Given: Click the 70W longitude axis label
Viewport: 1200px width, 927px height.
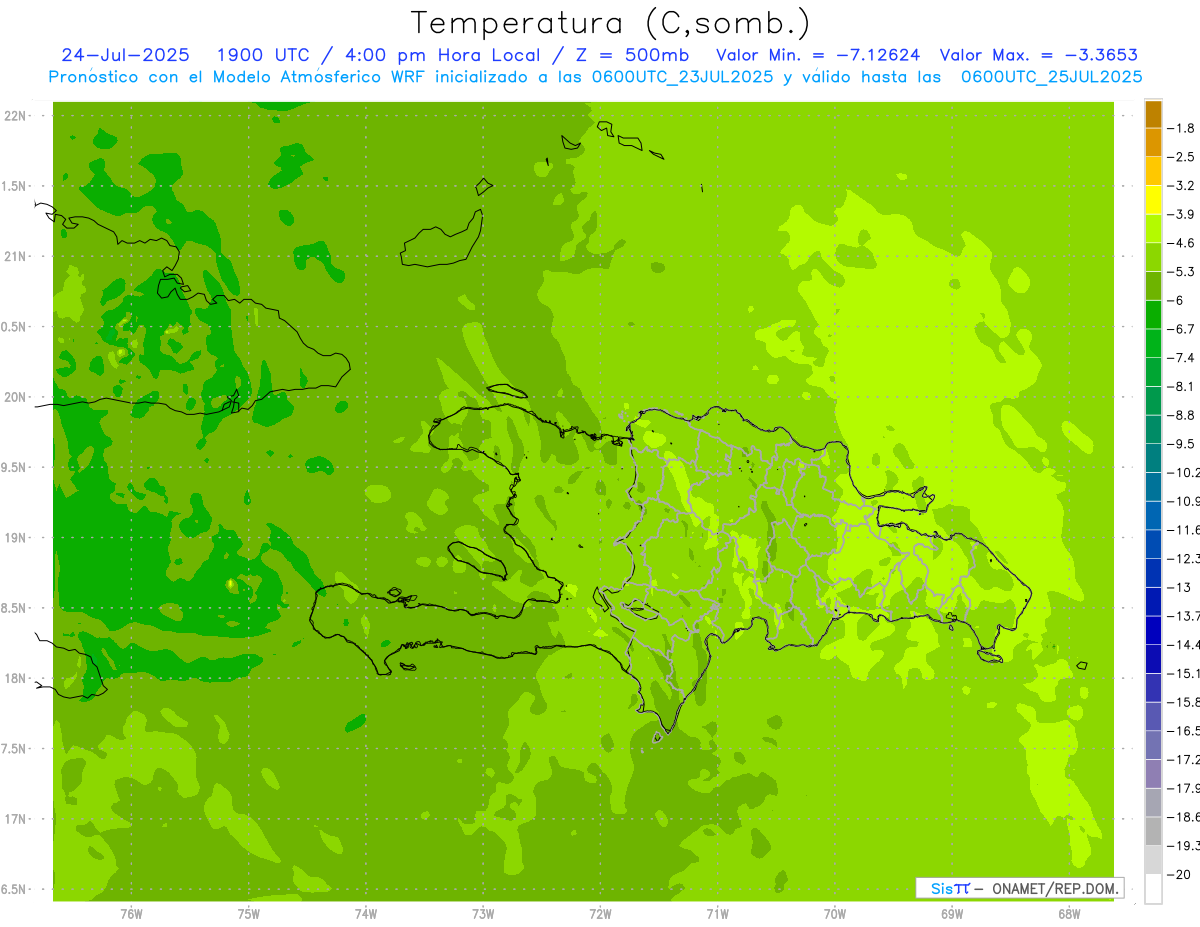Looking at the screenshot, I should point(835,914).
